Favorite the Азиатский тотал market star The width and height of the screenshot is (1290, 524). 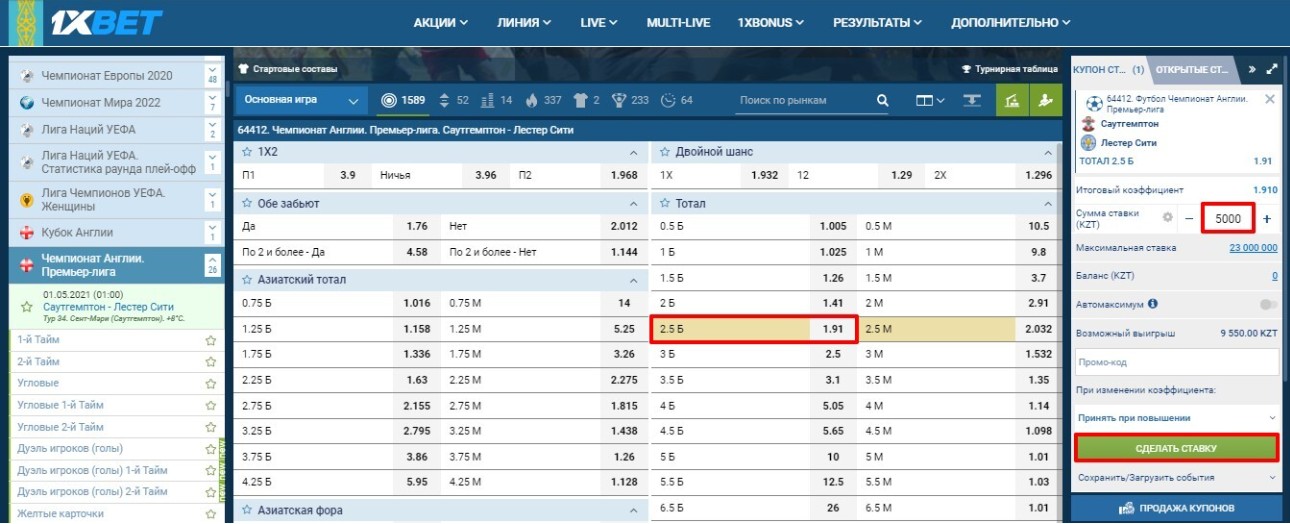[247, 280]
